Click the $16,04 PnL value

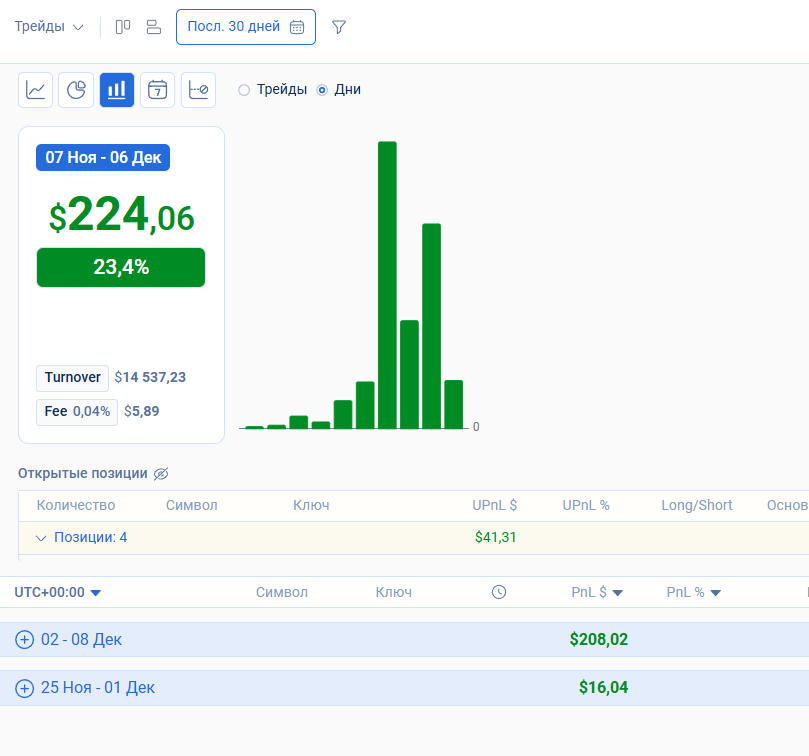[x=603, y=687]
